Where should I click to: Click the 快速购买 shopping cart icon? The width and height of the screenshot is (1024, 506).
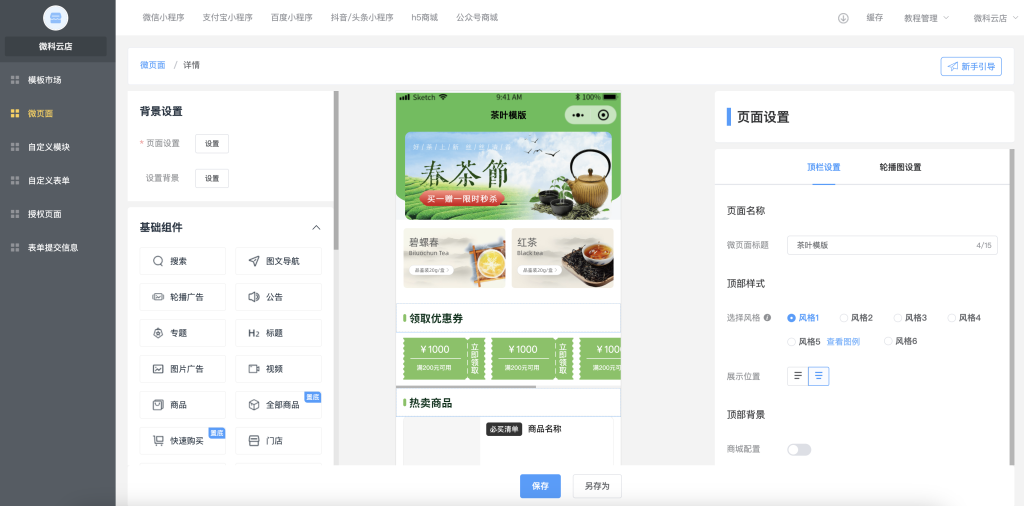(x=158, y=441)
